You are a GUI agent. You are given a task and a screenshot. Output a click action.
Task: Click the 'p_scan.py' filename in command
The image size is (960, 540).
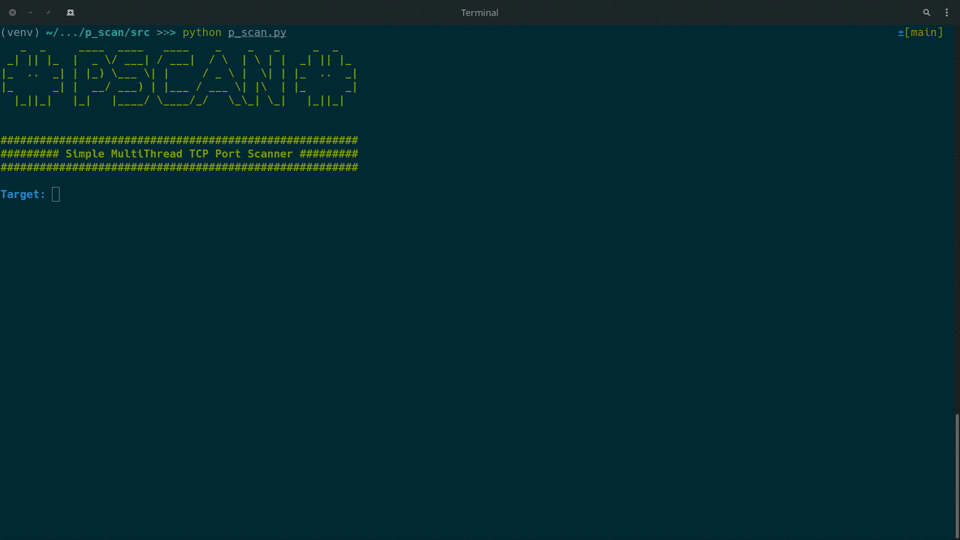(x=257, y=32)
